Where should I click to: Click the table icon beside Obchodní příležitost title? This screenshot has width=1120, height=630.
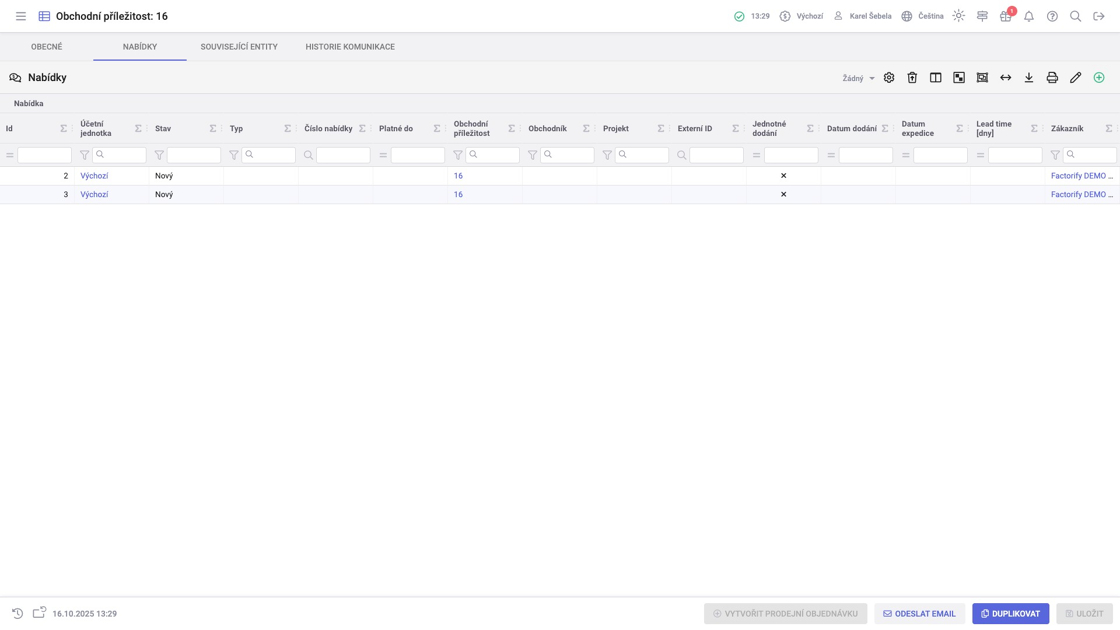(x=44, y=16)
